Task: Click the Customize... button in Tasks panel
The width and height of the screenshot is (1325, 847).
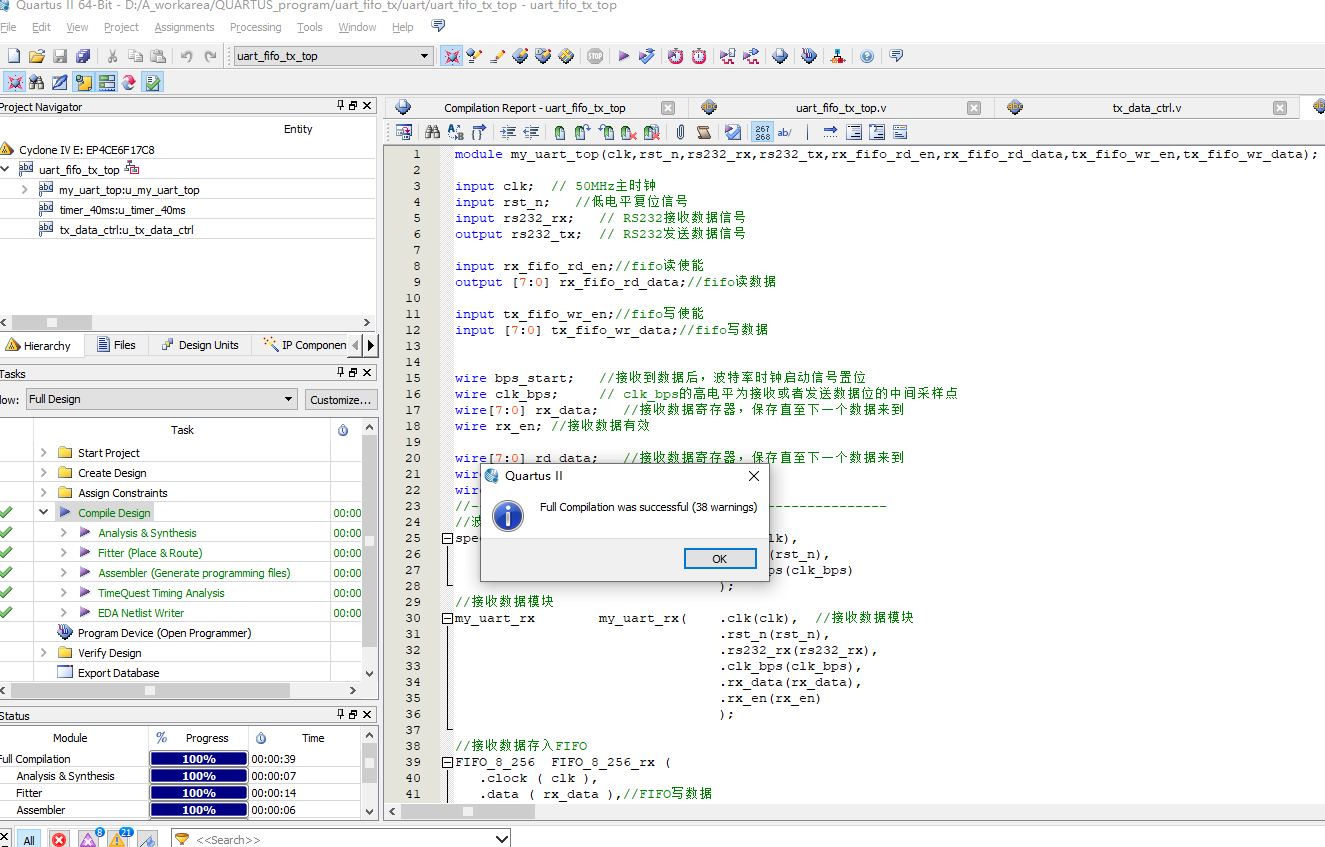Action: point(341,399)
